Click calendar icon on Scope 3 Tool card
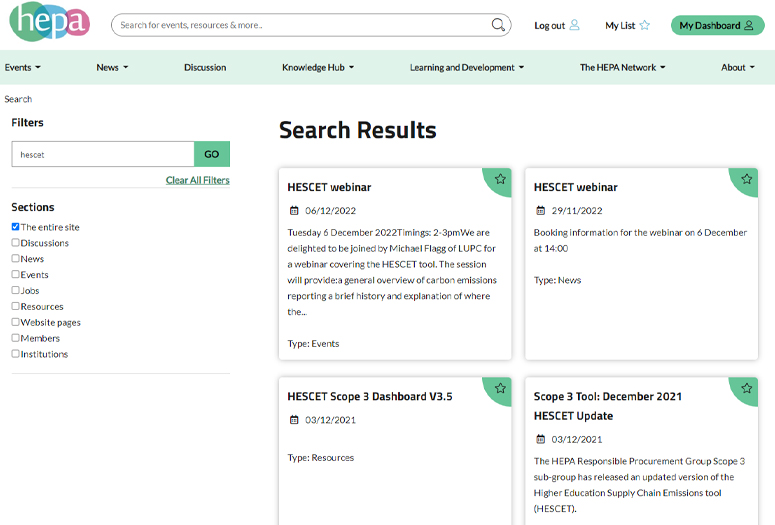Screen dimensions: 775x525 click(x=541, y=439)
